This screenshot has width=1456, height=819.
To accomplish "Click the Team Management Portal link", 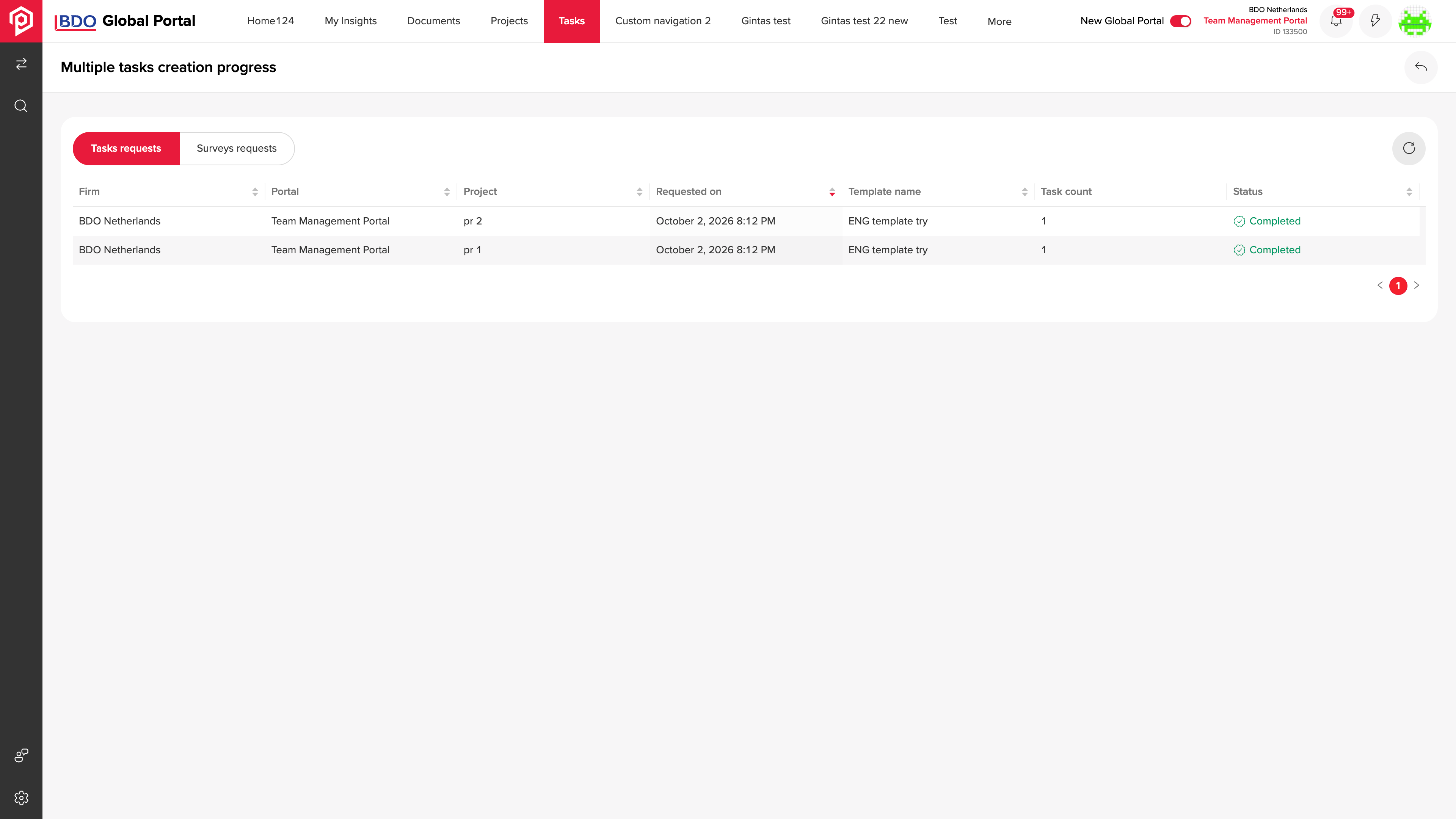I will coord(1255,20).
